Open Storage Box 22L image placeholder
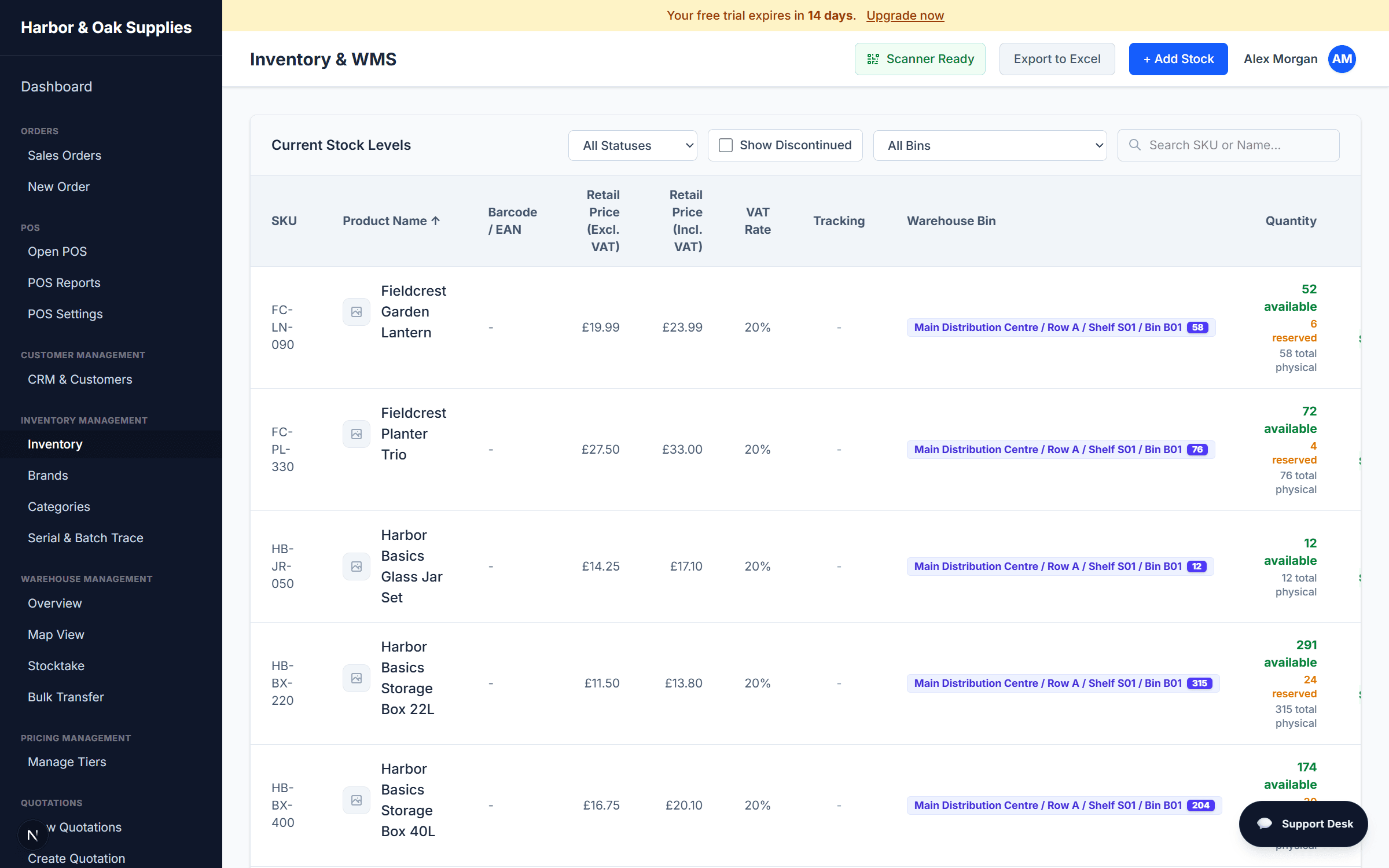 357,678
